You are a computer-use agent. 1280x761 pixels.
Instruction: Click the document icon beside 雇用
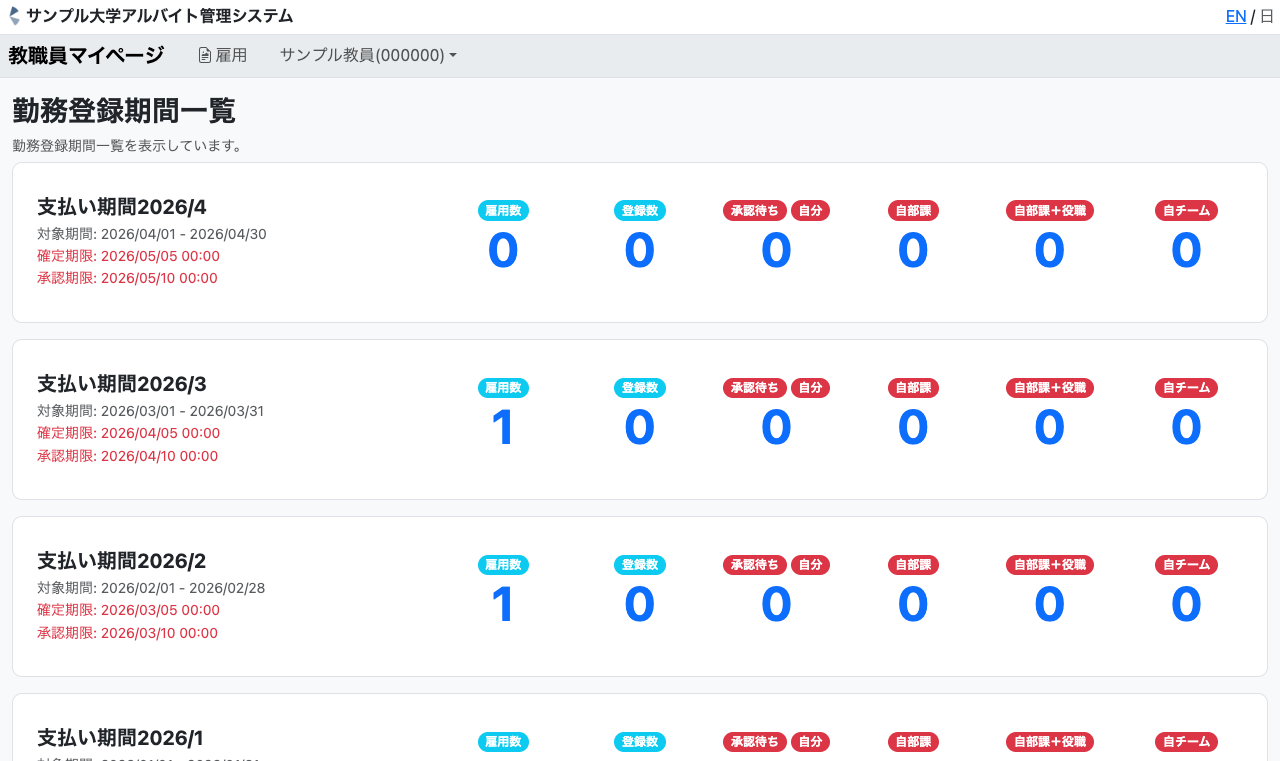(205, 56)
